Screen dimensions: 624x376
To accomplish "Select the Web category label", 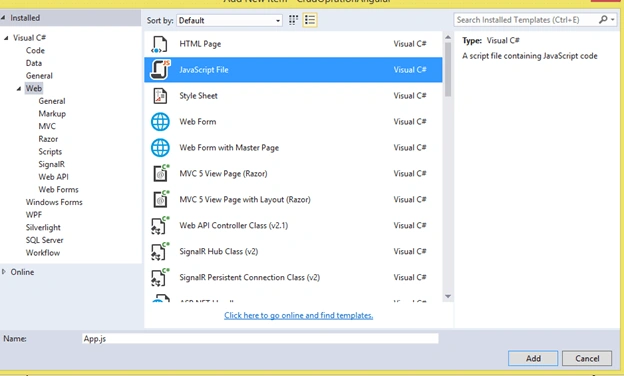I will (x=34, y=88).
